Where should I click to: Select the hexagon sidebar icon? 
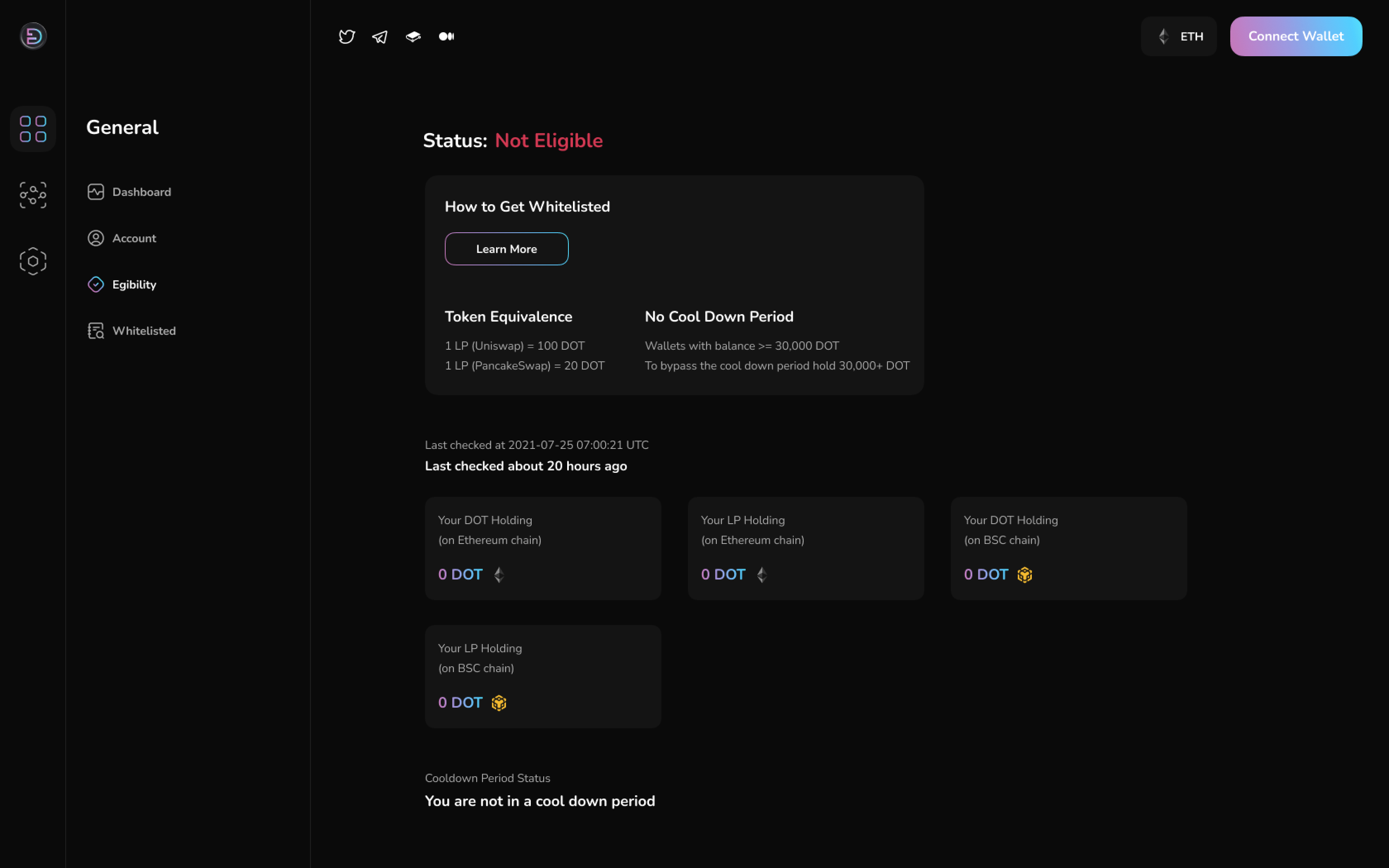[33, 261]
